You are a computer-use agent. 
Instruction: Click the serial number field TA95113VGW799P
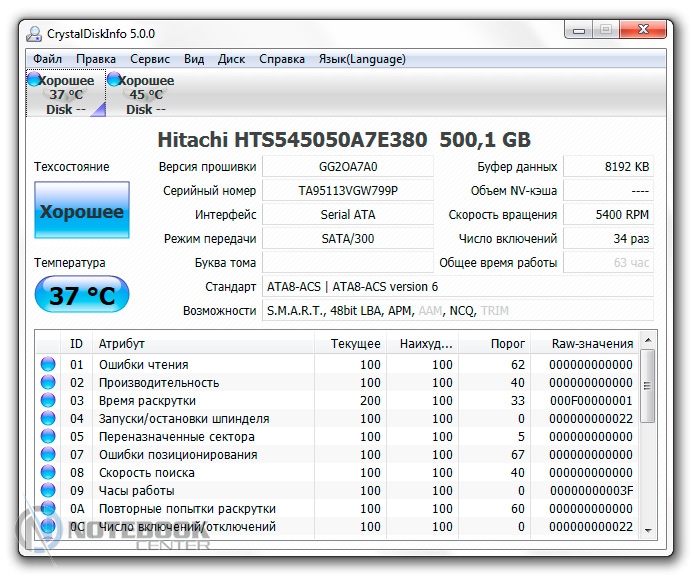click(x=348, y=191)
